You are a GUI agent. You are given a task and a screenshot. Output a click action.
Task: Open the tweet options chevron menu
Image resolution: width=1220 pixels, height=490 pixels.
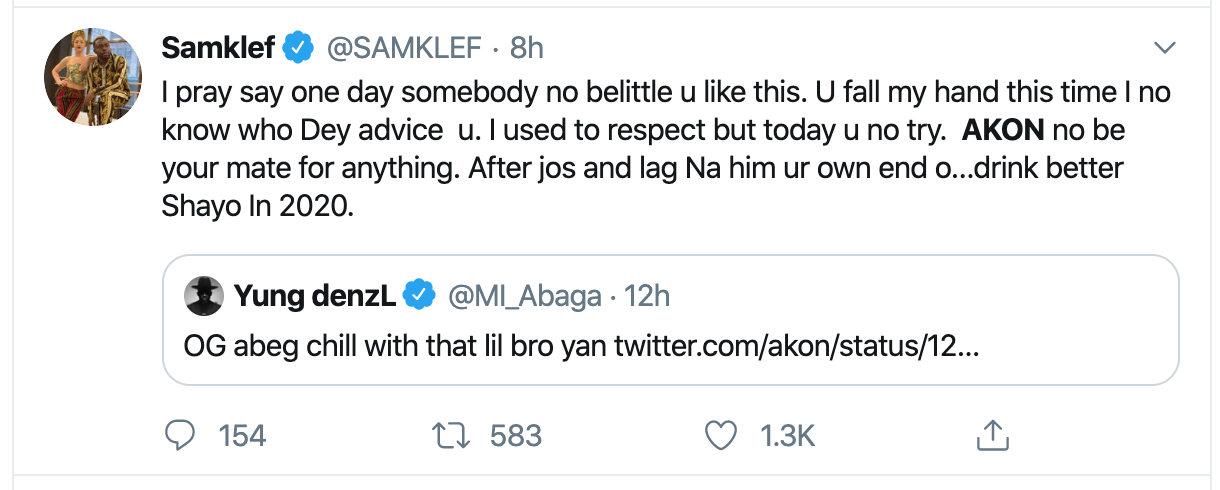coord(1165,48)
